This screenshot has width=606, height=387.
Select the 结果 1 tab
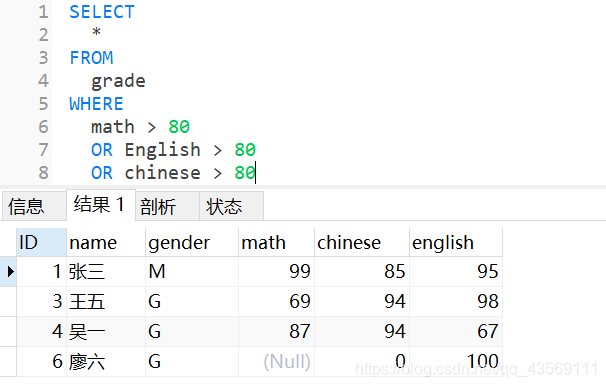[x=101, y=205]
